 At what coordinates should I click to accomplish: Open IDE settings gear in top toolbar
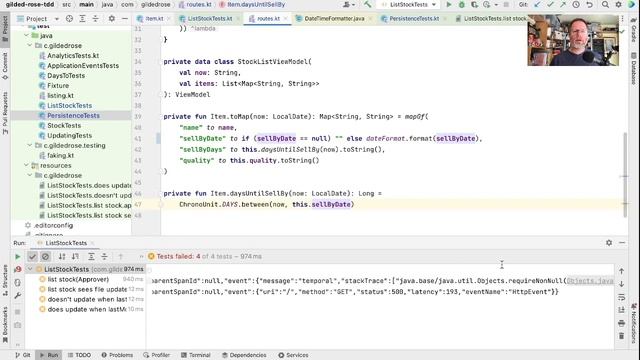point(618,4)
